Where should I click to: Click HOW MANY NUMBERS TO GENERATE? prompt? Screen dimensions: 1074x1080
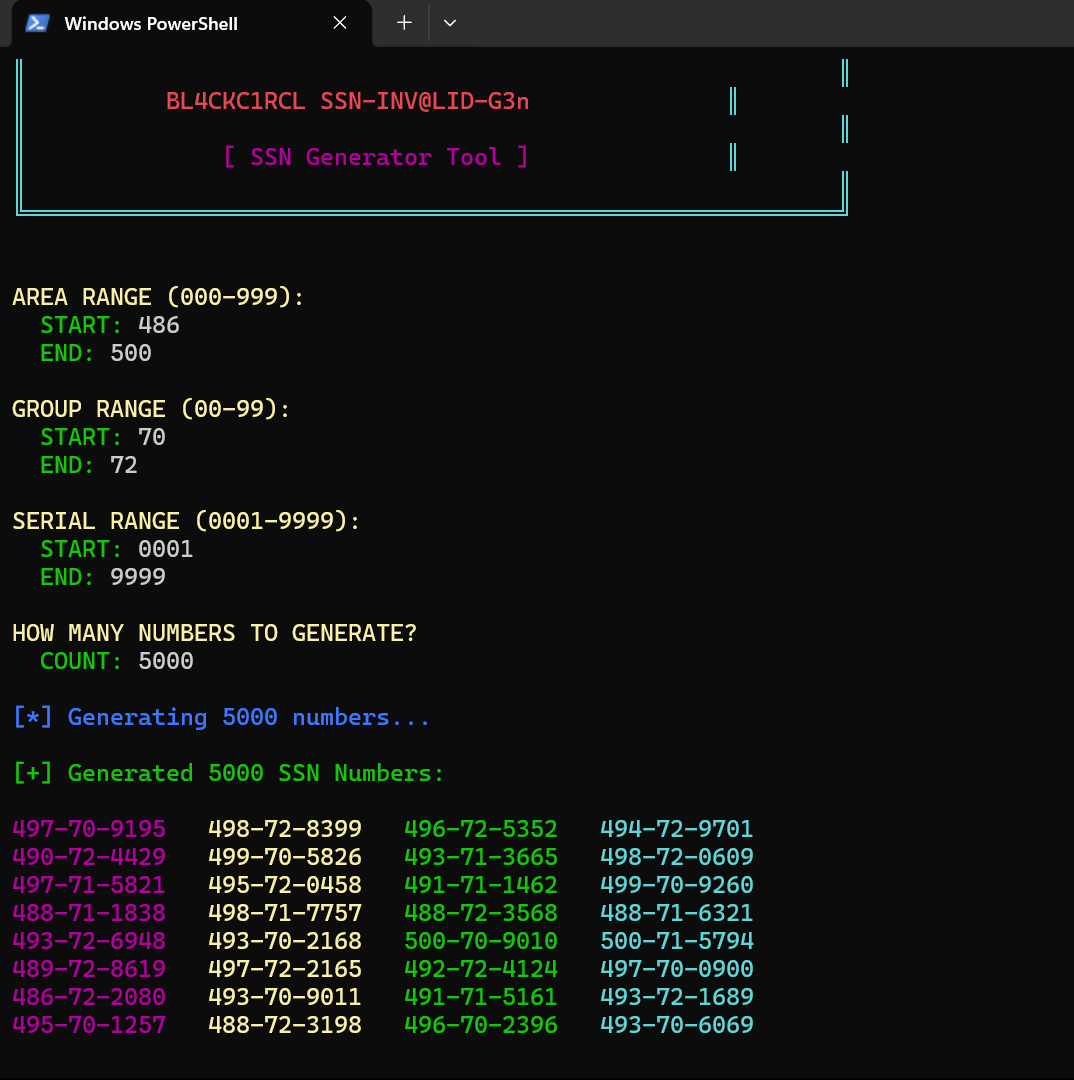pos(214,633)
